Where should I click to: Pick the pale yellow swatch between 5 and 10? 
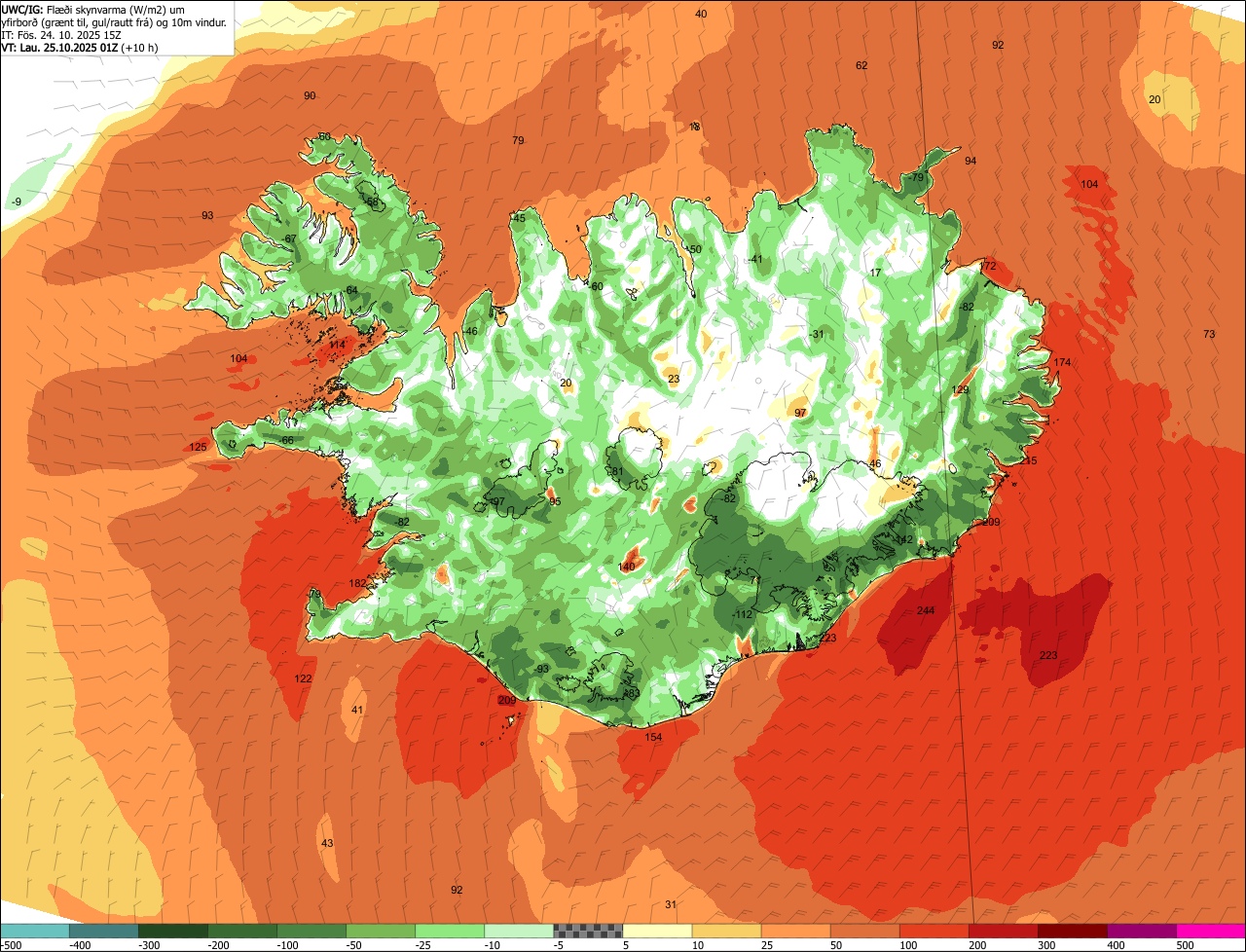(657, 930)
